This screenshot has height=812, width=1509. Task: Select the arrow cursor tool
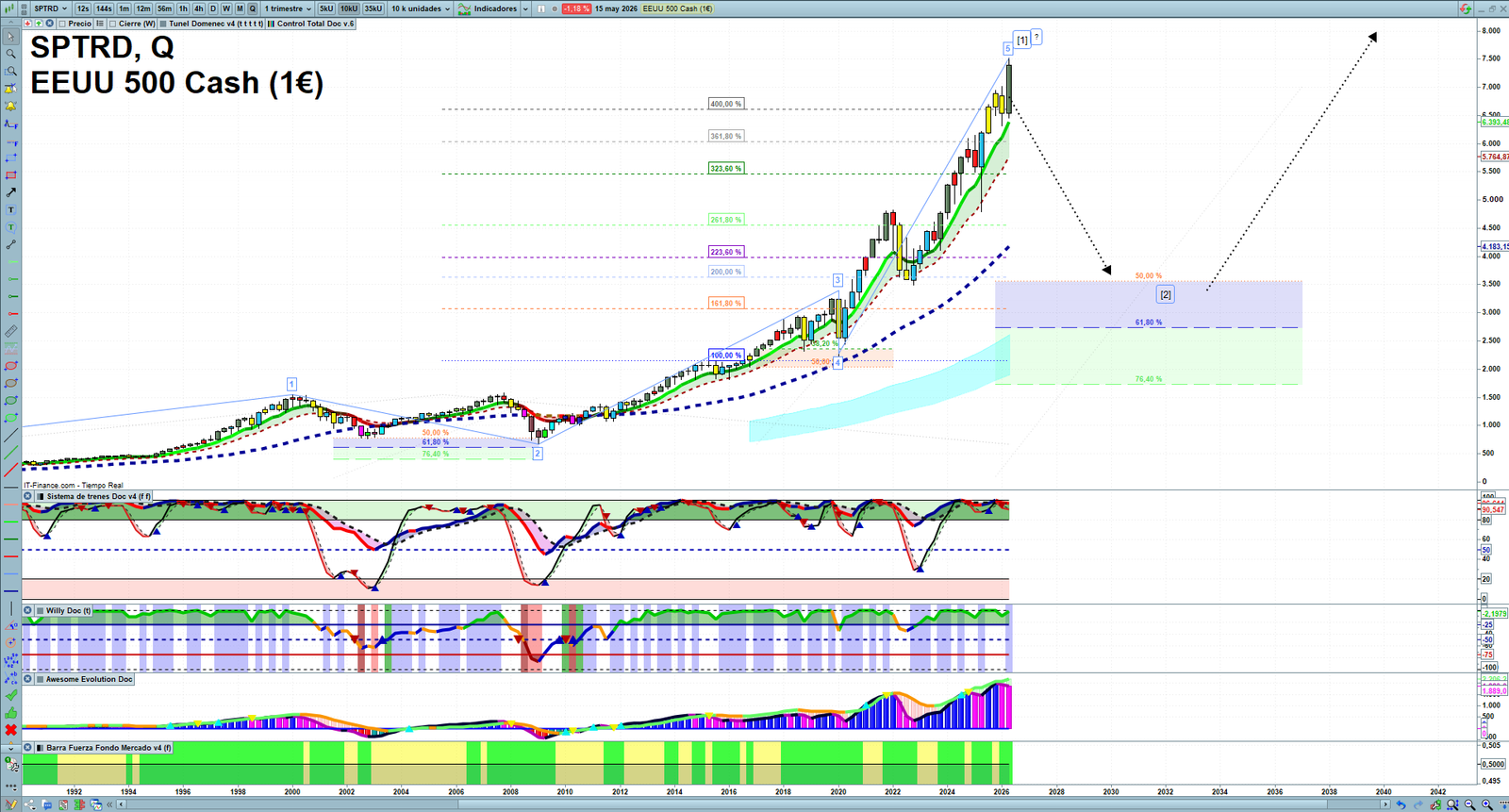(10, 37)
